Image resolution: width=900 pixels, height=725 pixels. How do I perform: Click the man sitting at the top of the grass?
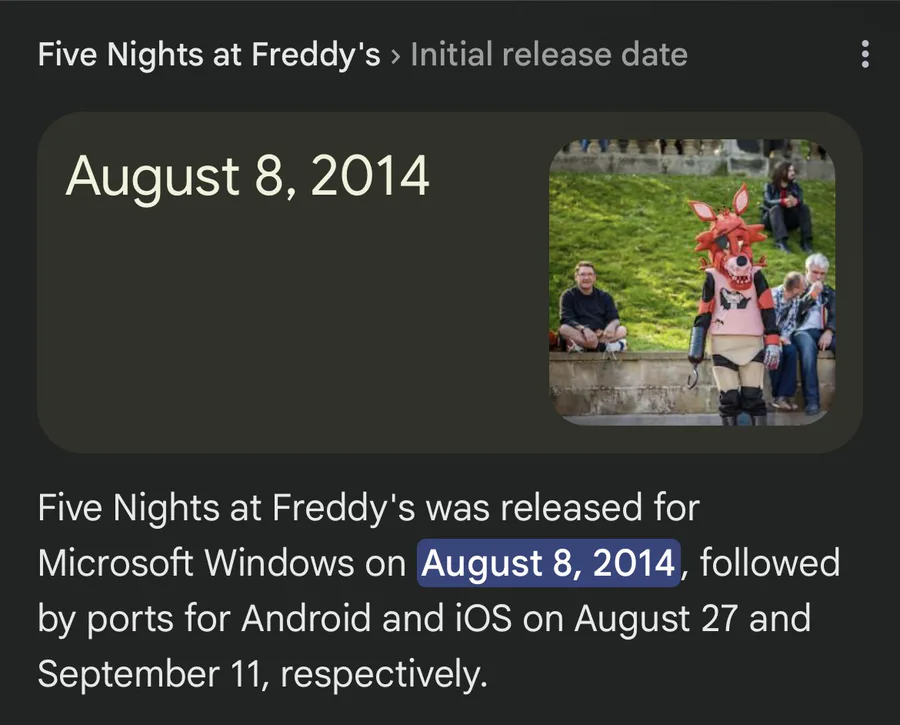point(786,207)
